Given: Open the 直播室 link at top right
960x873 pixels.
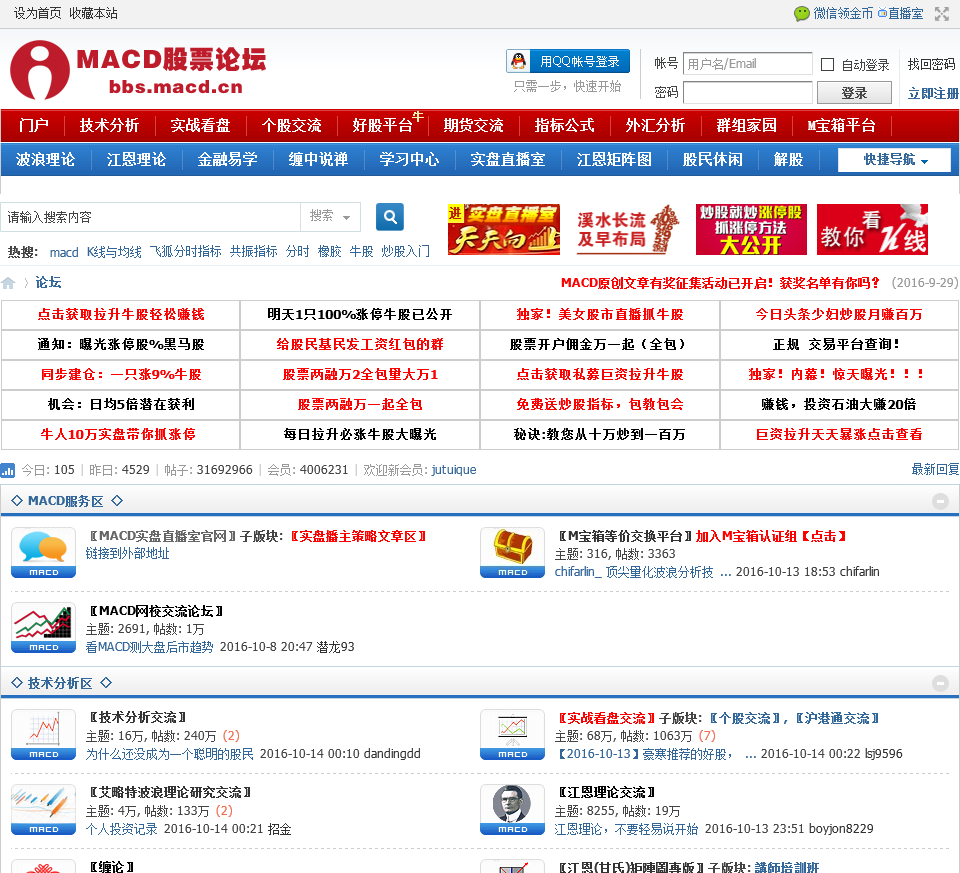Looking at the screenshot, I should [901, 13].
